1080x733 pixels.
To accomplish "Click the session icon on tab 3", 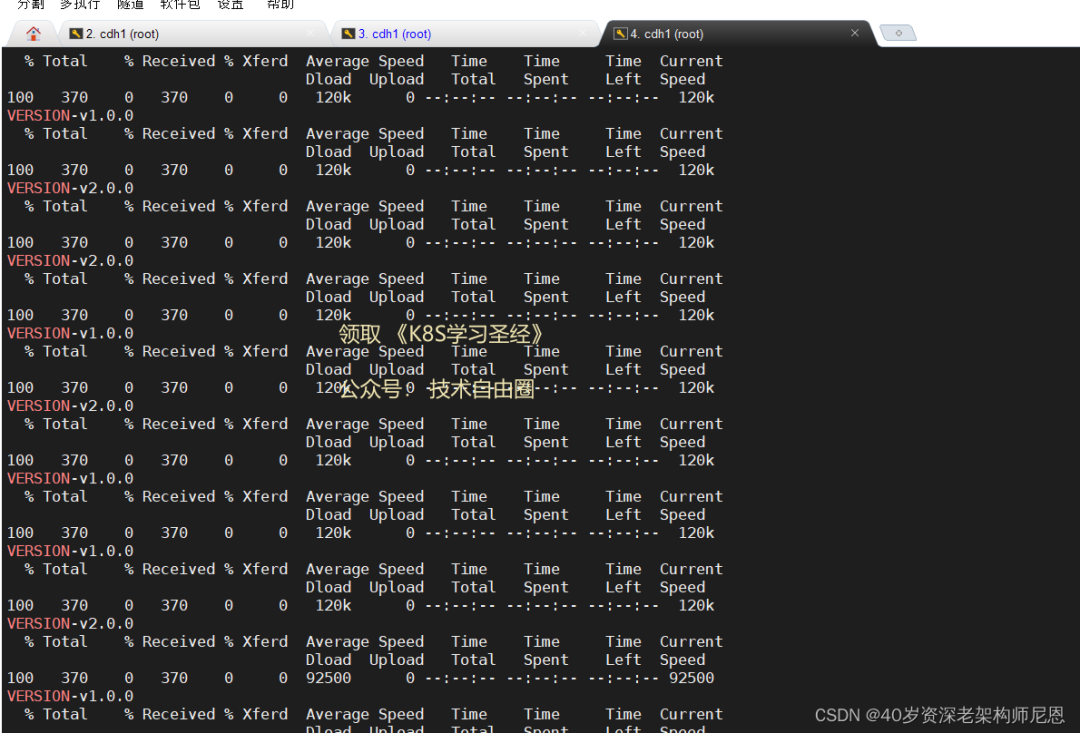I will click(x=349, y=33).
